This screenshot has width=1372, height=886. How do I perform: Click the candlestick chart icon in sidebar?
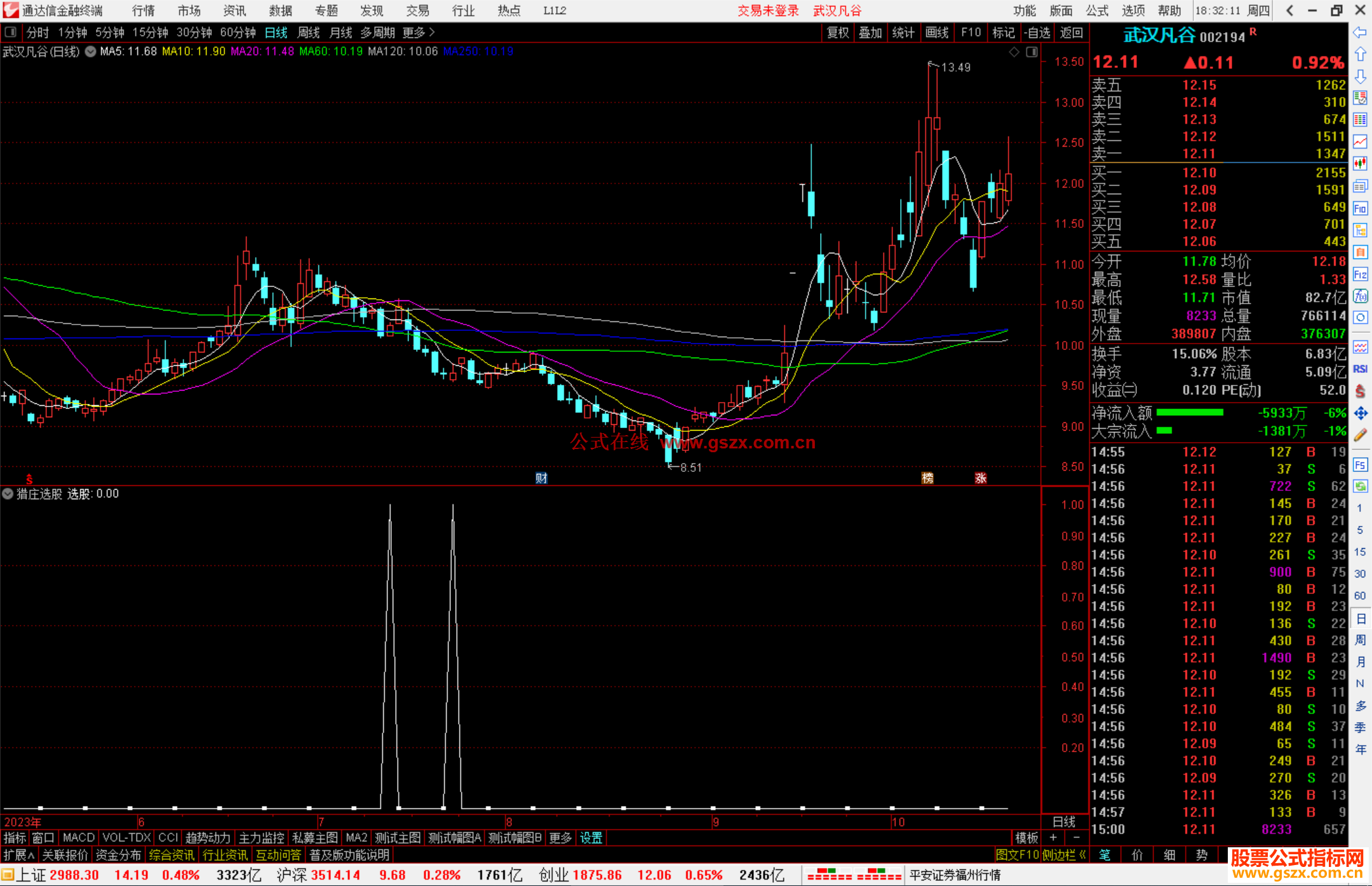coord(1360,164)
